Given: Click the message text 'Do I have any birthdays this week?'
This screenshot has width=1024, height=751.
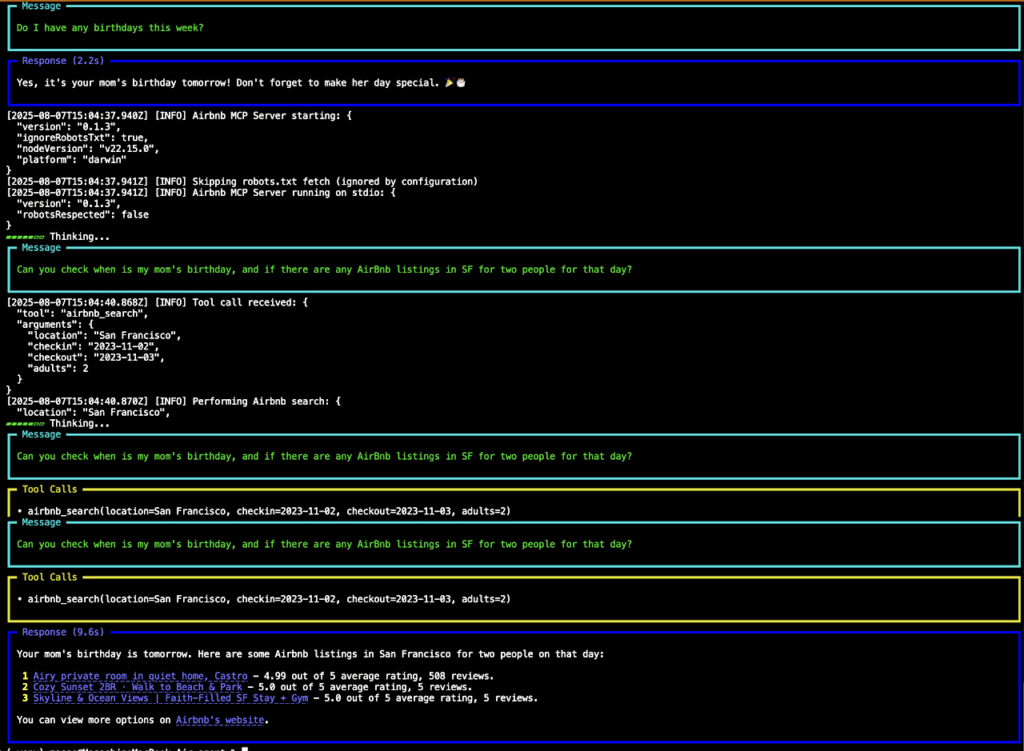Looking at the screenshot, I should 110,27.
